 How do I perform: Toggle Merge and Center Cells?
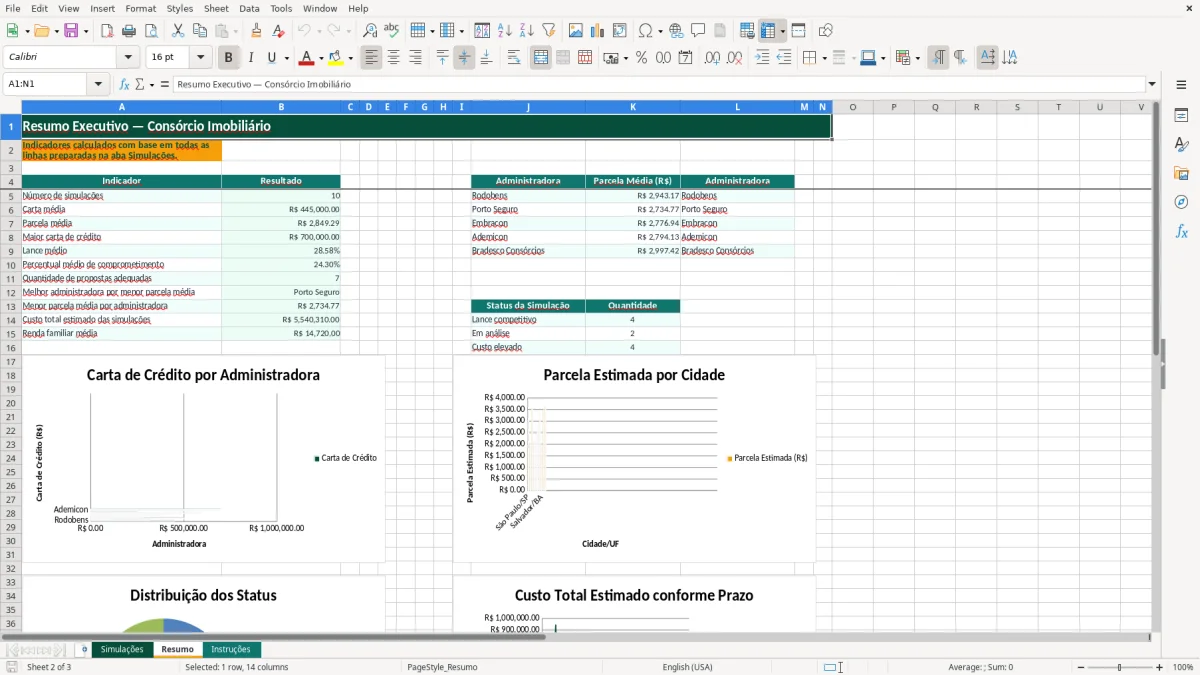pyautogui.click(x=541, y=58)
